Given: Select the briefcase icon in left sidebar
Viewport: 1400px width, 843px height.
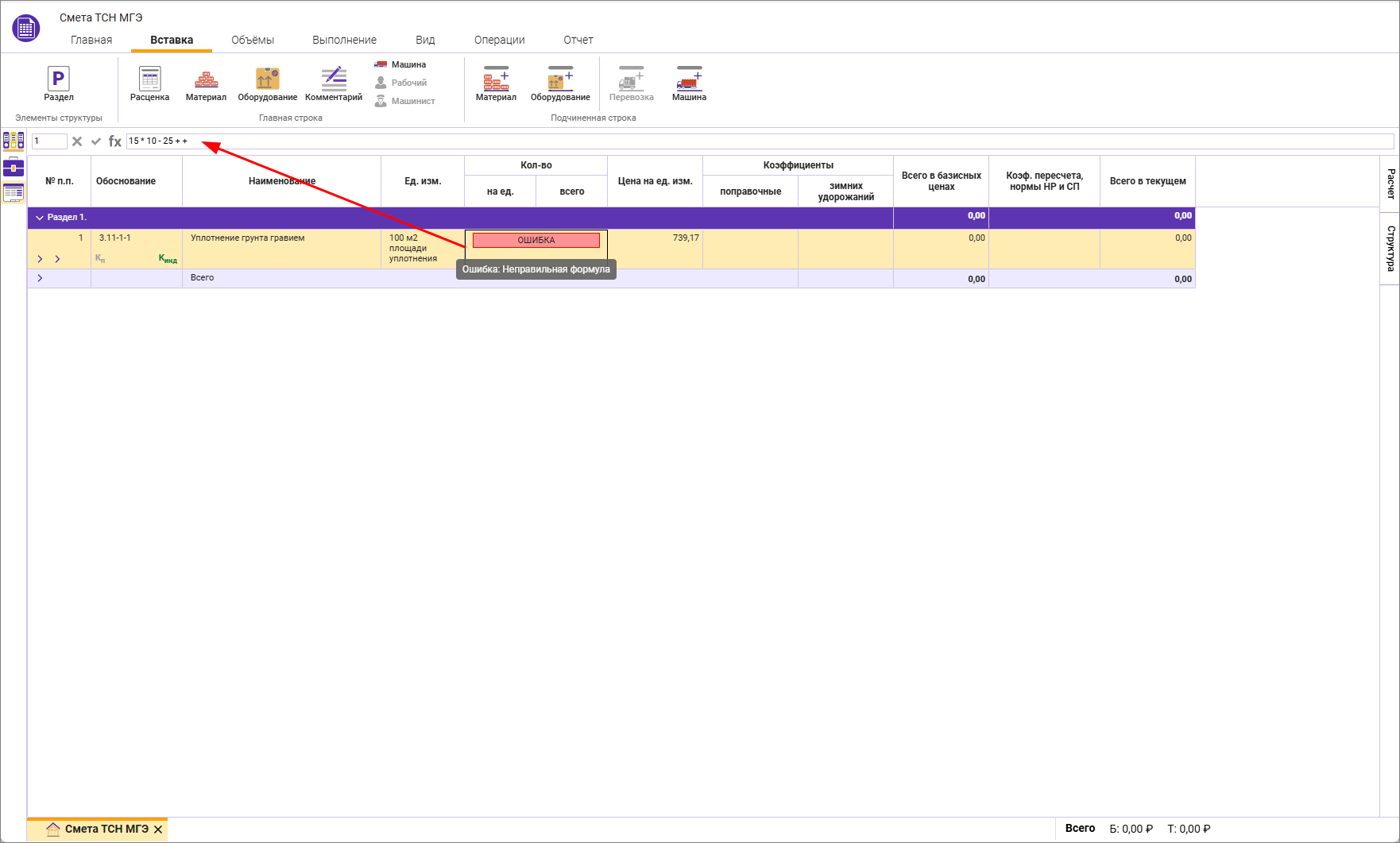Looking at the screenshot, I should 14,167.
